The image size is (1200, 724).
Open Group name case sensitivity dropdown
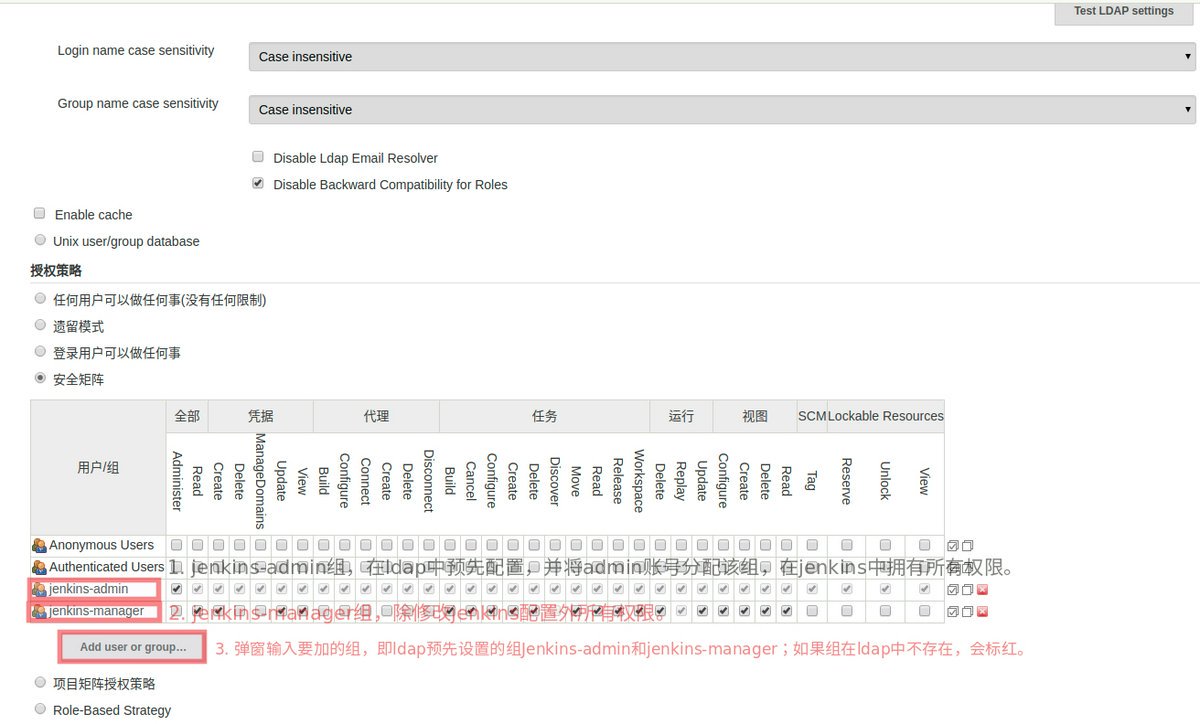click(722, 110)
